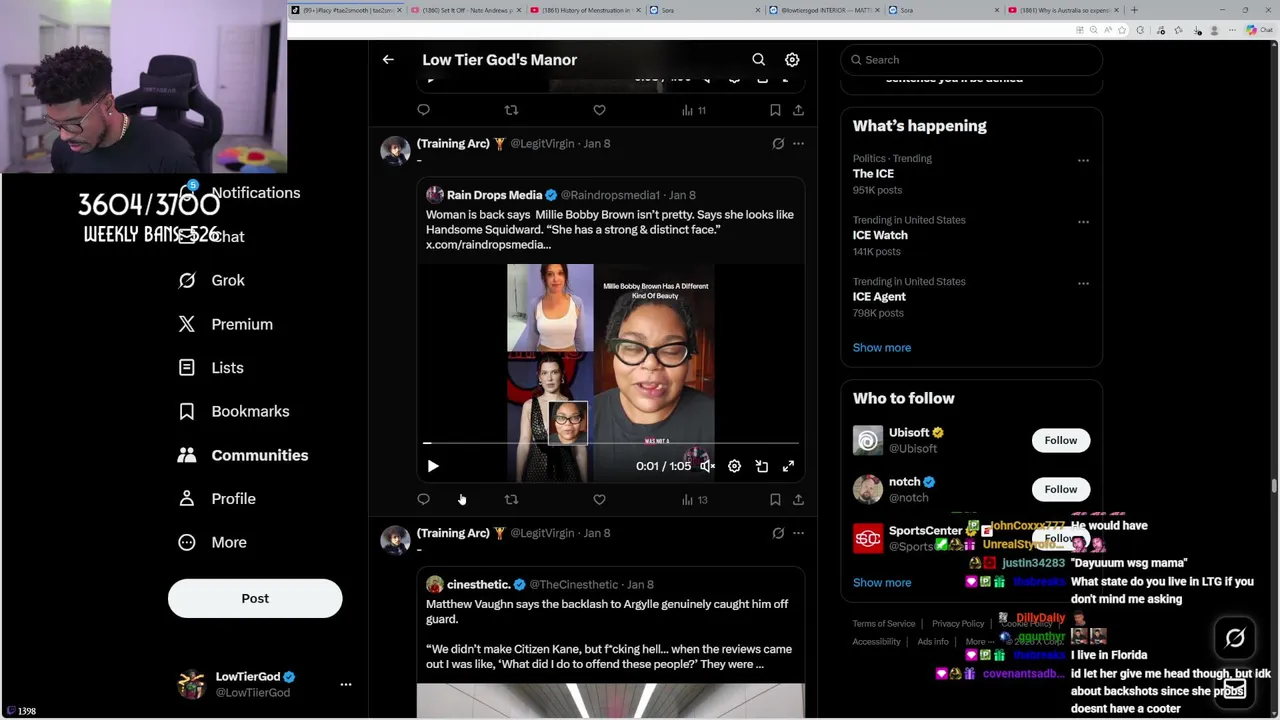
Task: Open the @LegitVirgin handle on Millie post
Action: (x=543, y=143)
